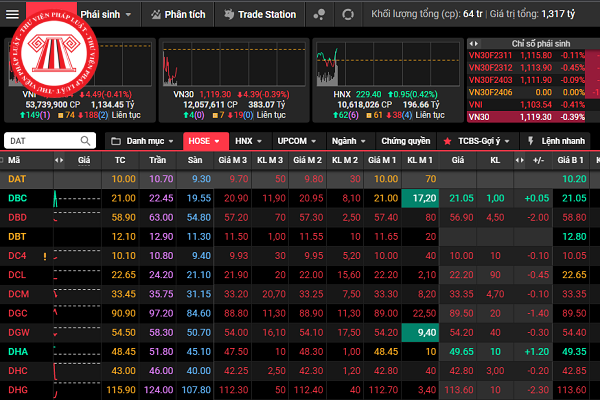Open the Trade Station button
Screen dimensions: 600x400
point(260,15)
